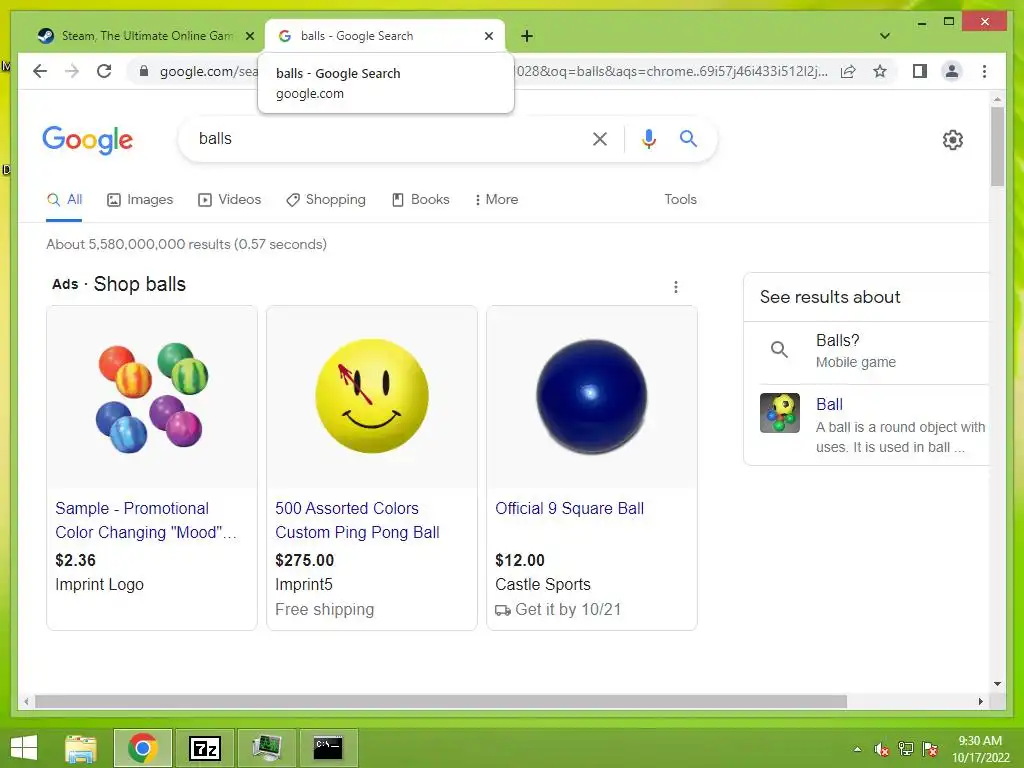This screenshot has height=768, width=1024.
Task: Click the Imprint Logo seller name
Action: (99, 584)
